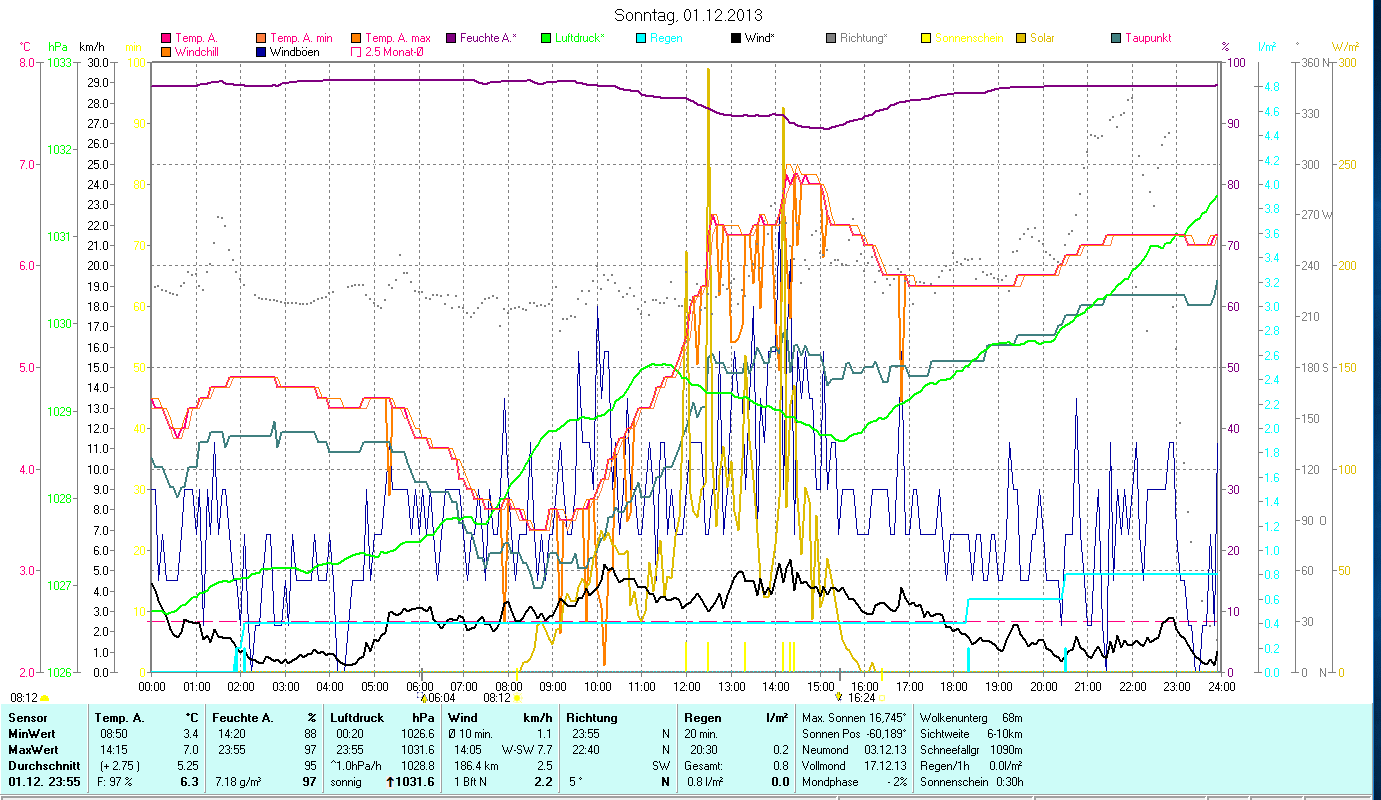The height and width of the screenshot is (800, 1381).
Task: Click the sunset marker at 16:24
Action: coord(838,697)
